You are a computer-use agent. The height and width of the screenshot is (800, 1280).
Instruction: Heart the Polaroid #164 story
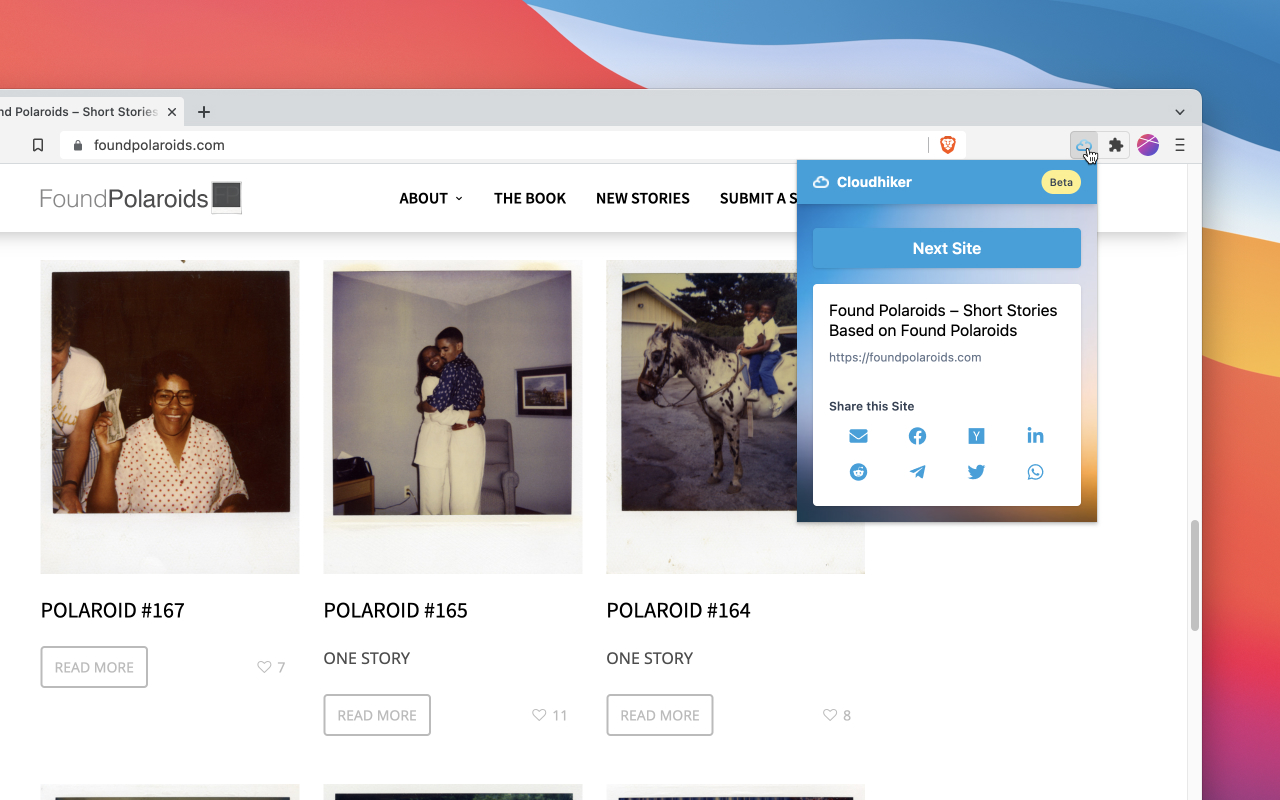pos(829,715)
